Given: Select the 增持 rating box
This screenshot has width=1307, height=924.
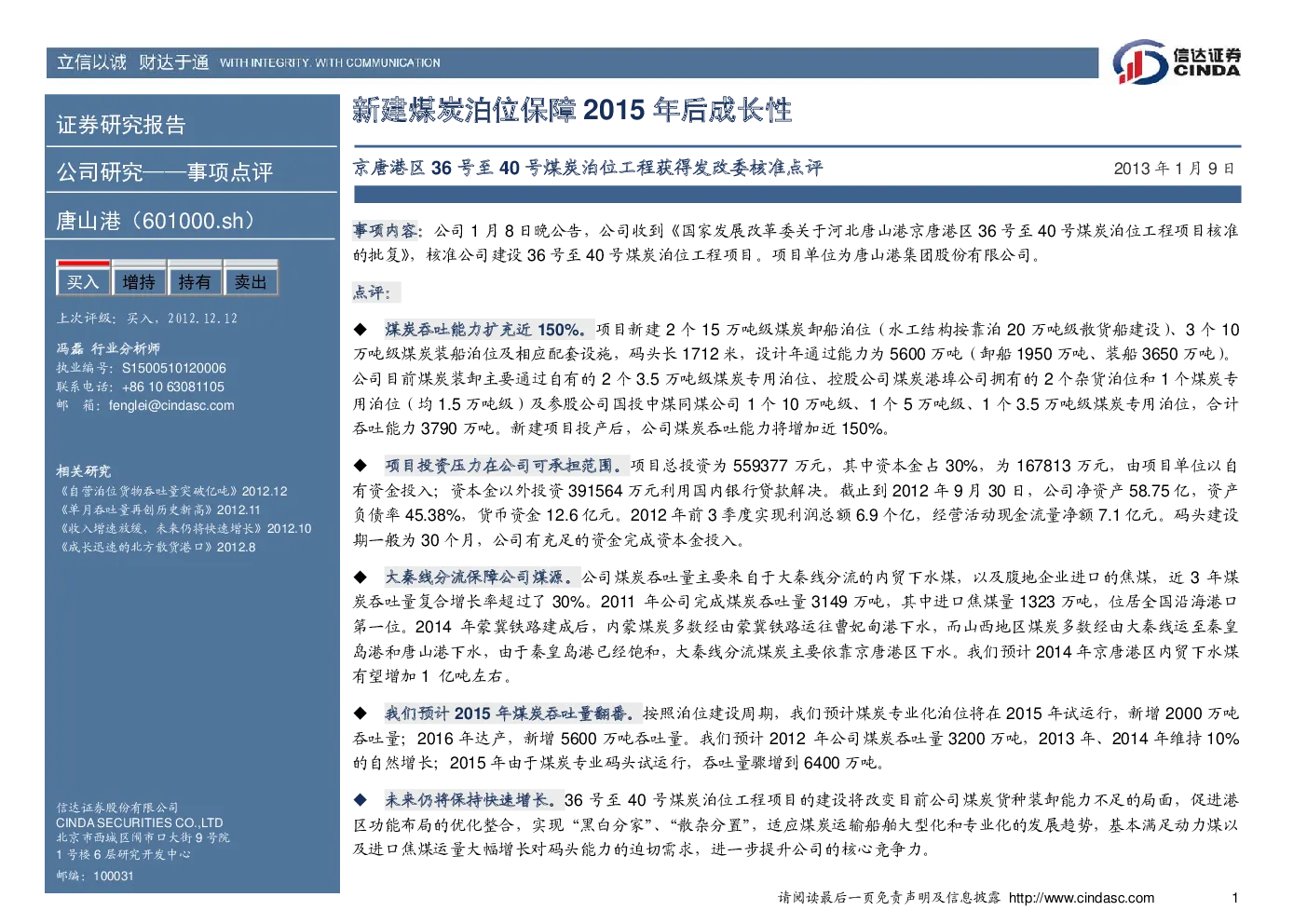Looking at the screenshot, I should coord(139,280).
